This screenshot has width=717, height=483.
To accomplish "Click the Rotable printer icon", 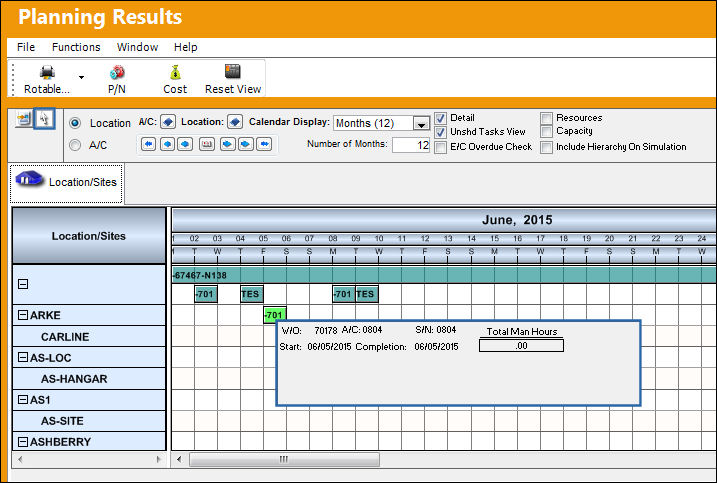I will click(x=47, y=72).
